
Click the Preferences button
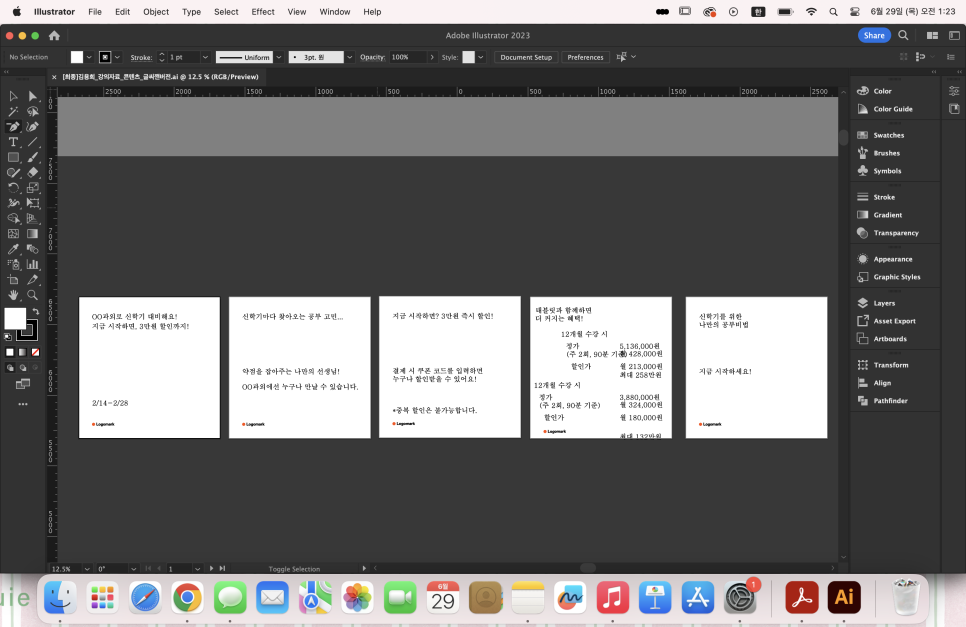585,57
